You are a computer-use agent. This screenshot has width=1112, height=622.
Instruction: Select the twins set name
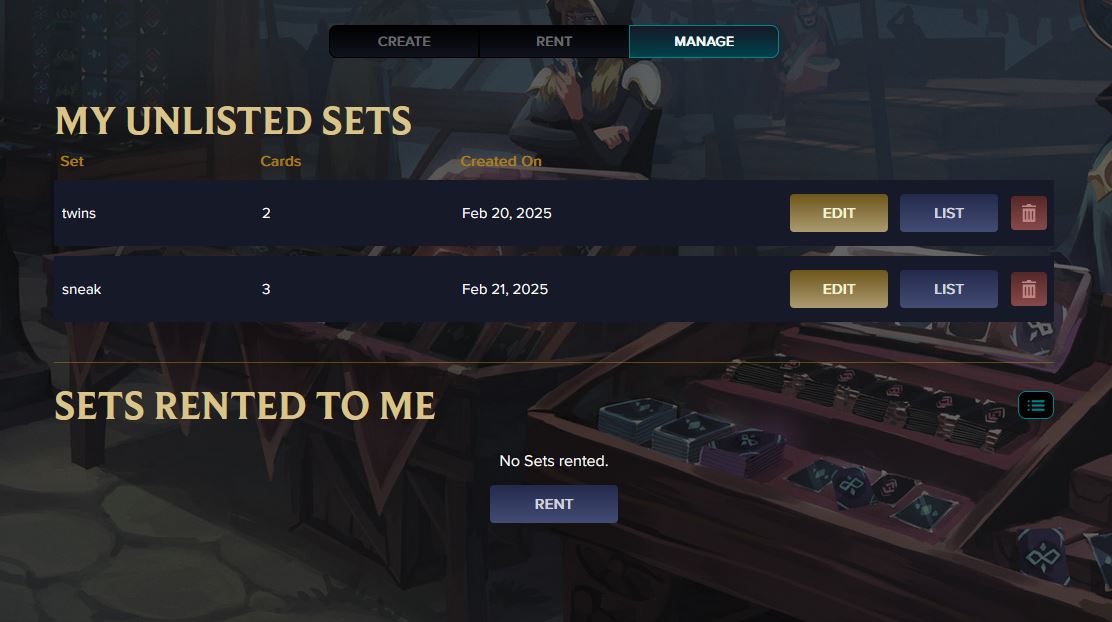point(79,213)
